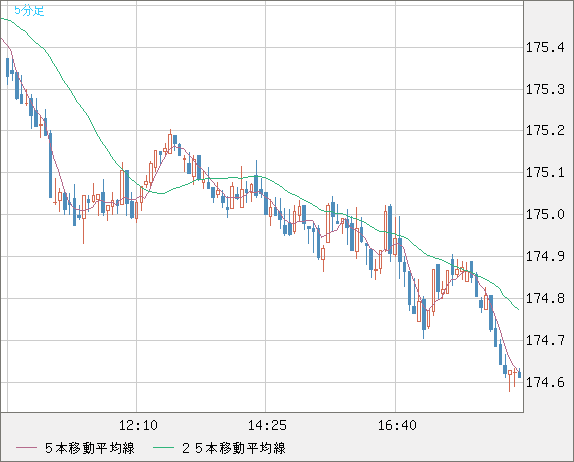Click the last blue candlestick at chart's right edge
Viewport: 574px width, 462px height.
click(x=519, y=374)
